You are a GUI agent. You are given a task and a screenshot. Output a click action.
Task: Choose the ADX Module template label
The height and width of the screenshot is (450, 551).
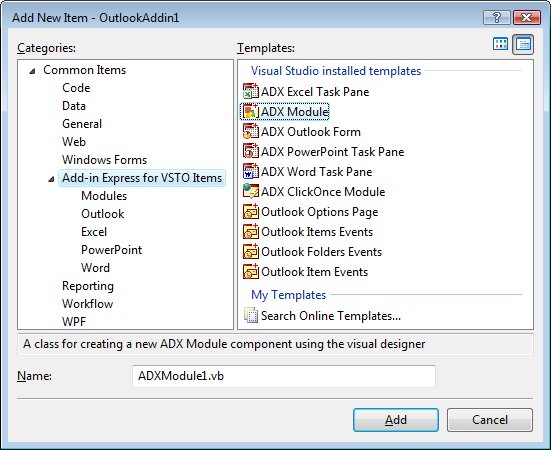[x=295, y=112]
